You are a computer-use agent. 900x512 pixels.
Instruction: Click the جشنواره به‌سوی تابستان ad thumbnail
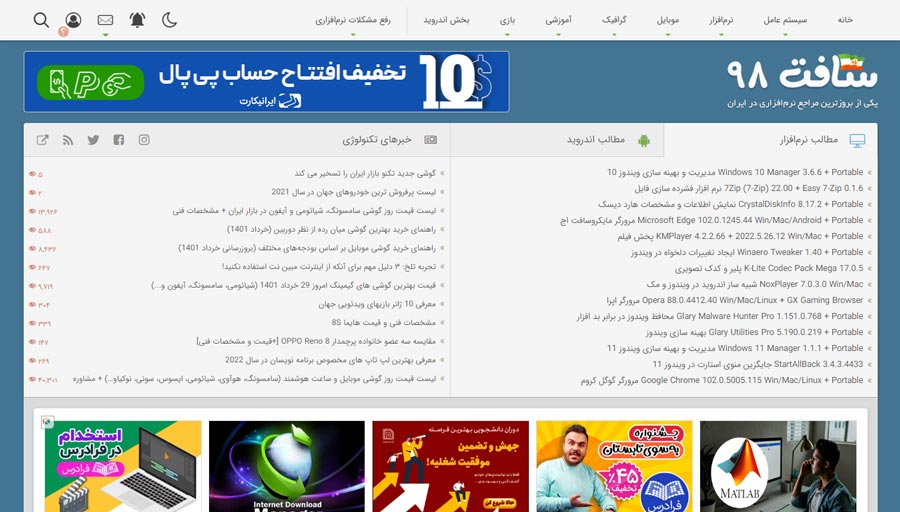coord(614,466)
